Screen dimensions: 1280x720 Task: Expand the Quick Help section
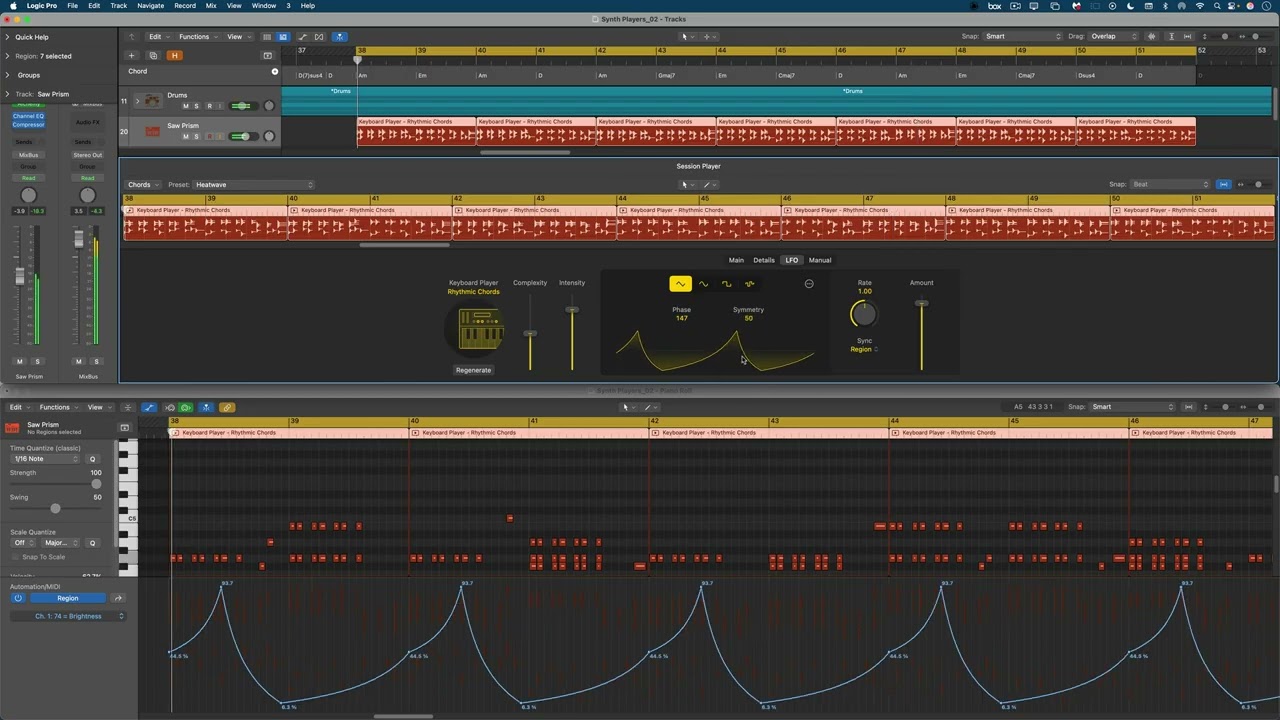8,37
